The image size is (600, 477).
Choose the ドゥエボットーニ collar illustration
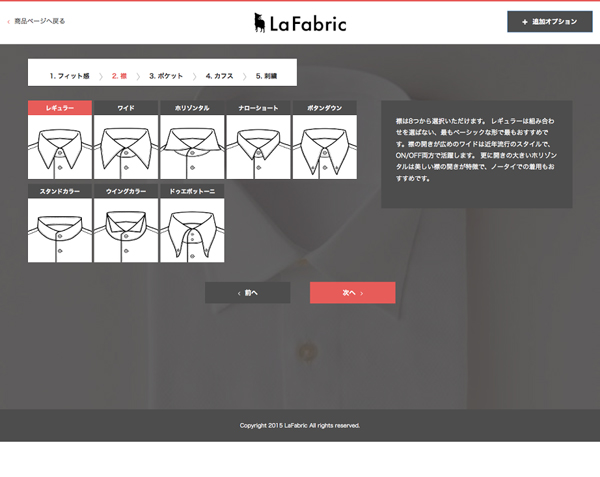tap(192, 230)
